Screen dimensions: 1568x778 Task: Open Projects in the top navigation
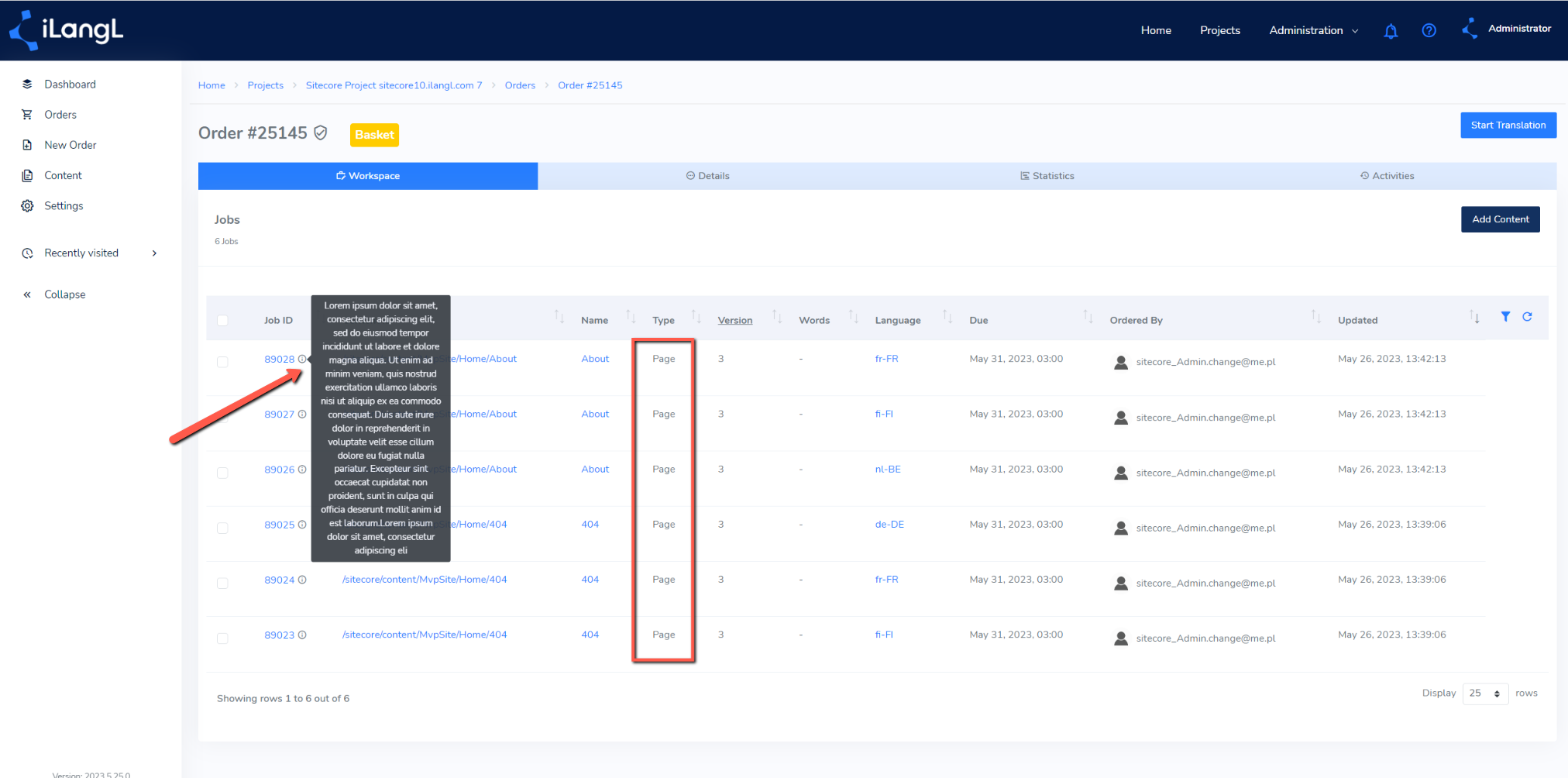(1220, 30)
